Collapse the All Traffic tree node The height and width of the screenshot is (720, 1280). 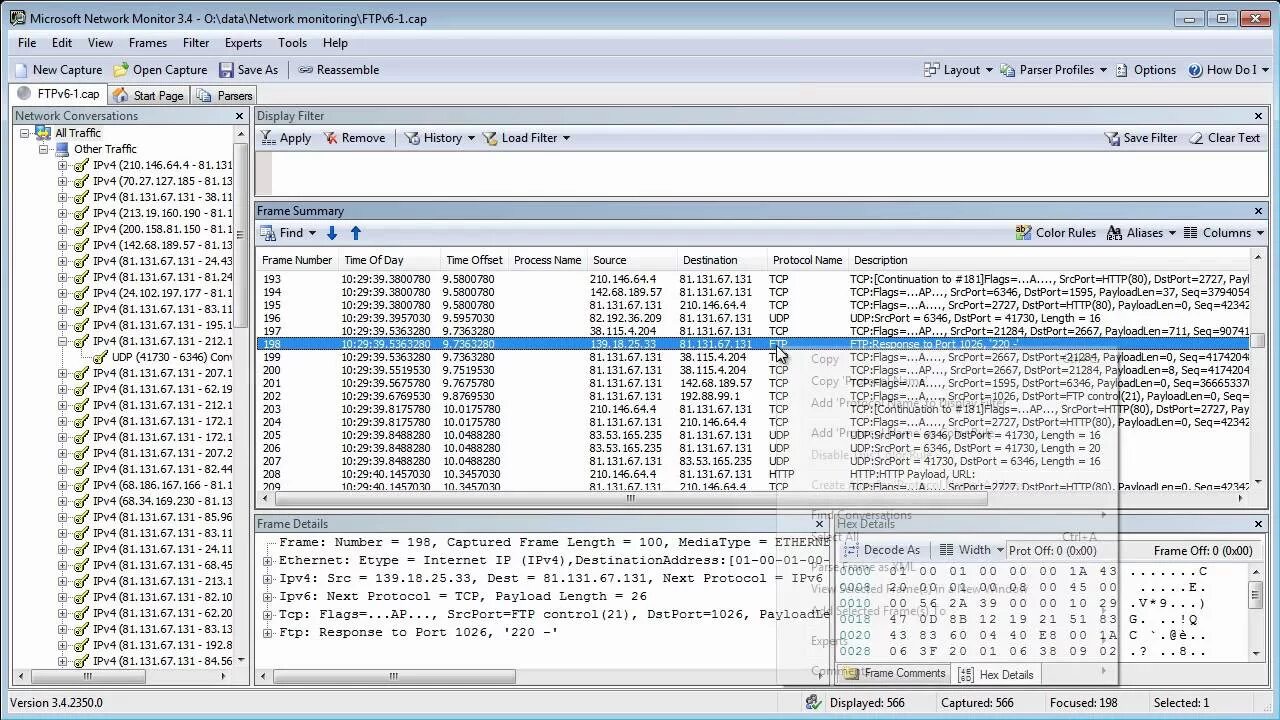click(x=26, y=133)
